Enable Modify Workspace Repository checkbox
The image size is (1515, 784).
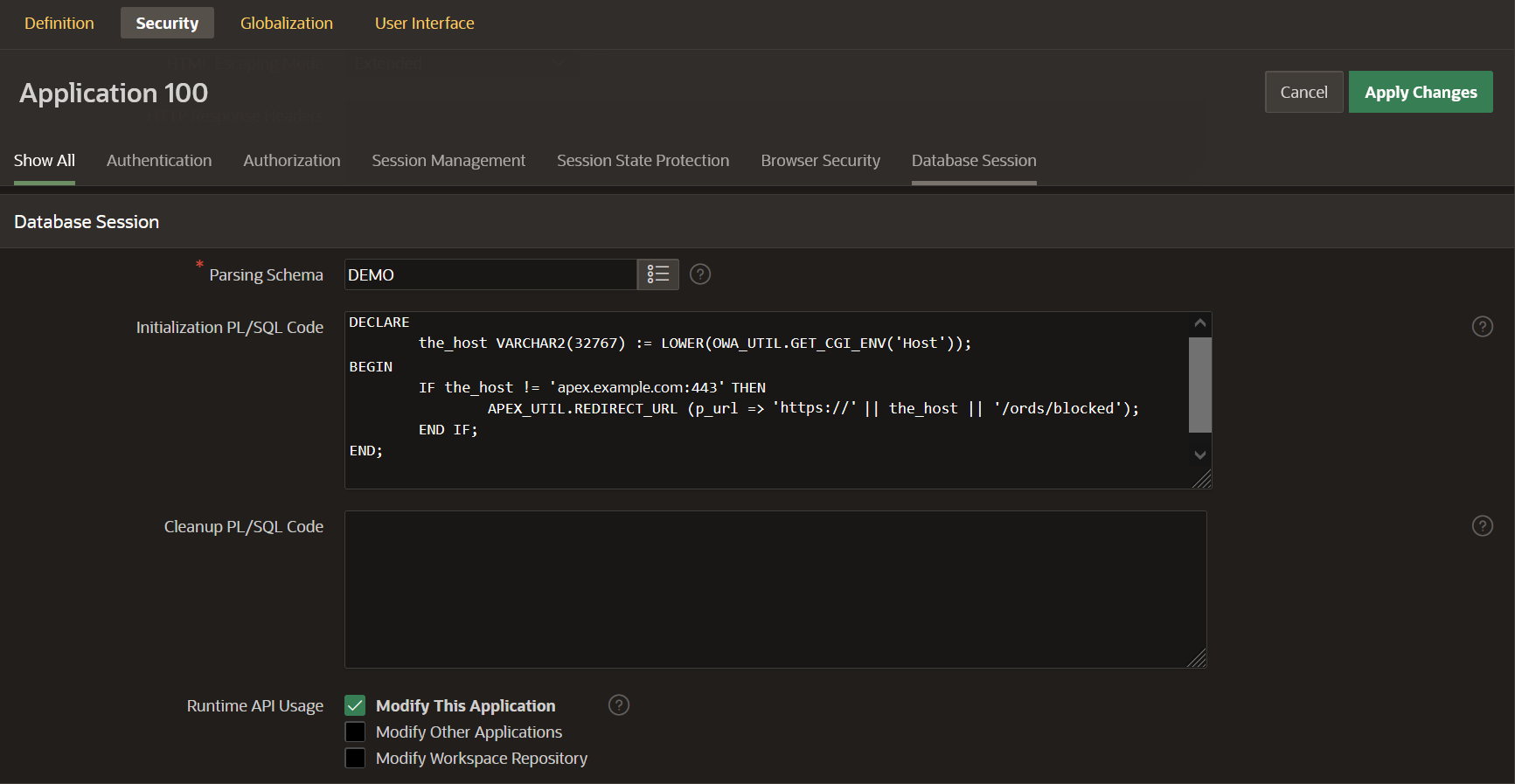[355, 758]
